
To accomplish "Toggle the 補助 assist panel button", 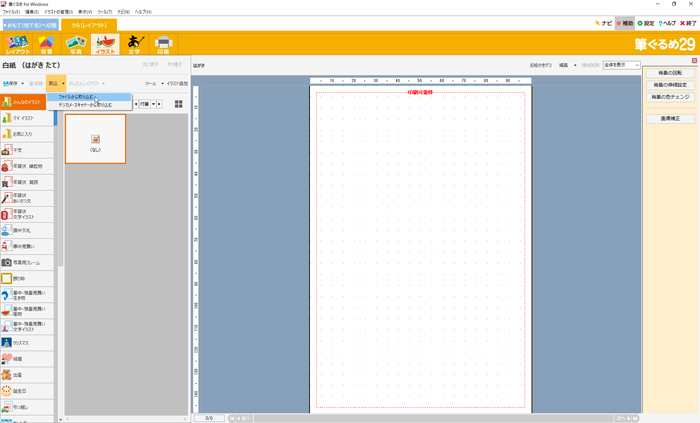I will (625, 23).
